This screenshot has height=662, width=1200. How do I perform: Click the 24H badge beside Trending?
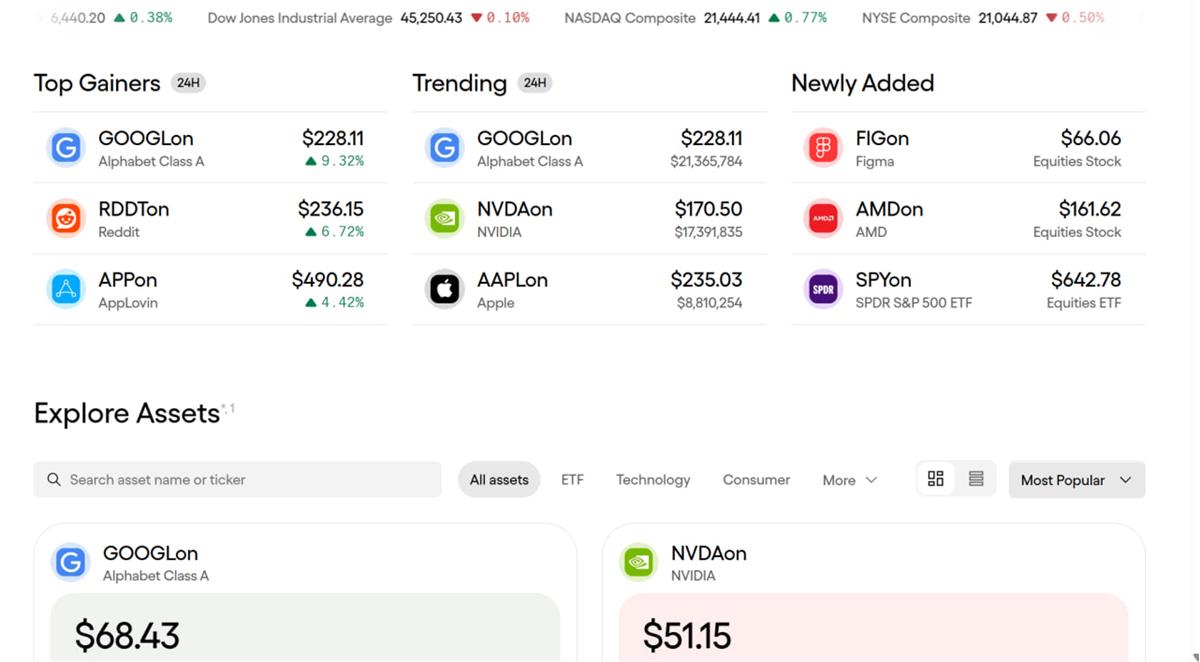[x=535, y=83]
